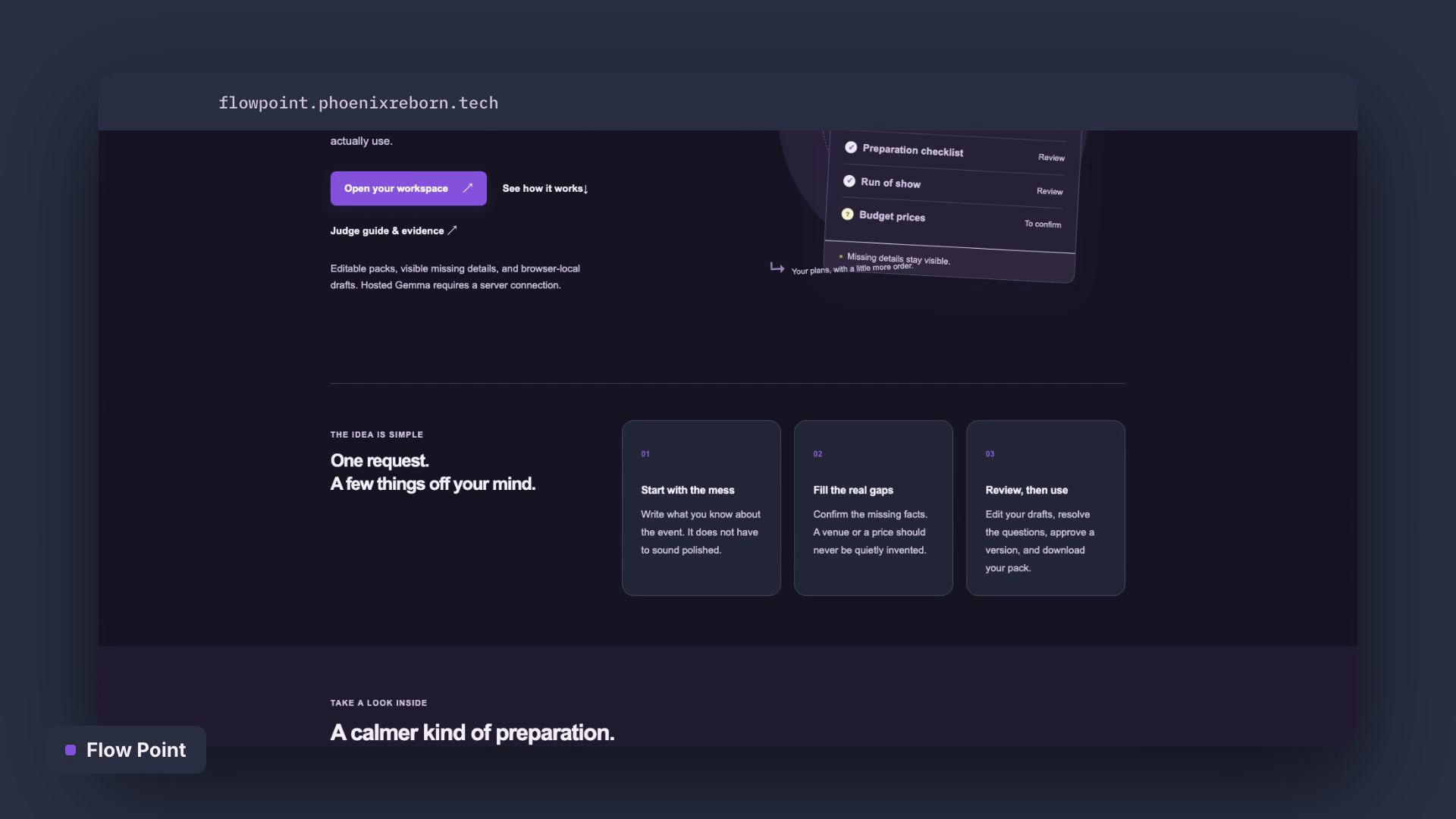Viewport: 1456px width, 819px height.
Task: Click the Preparation checklist label
Action: pyautogui.click(x=913, y=150)
